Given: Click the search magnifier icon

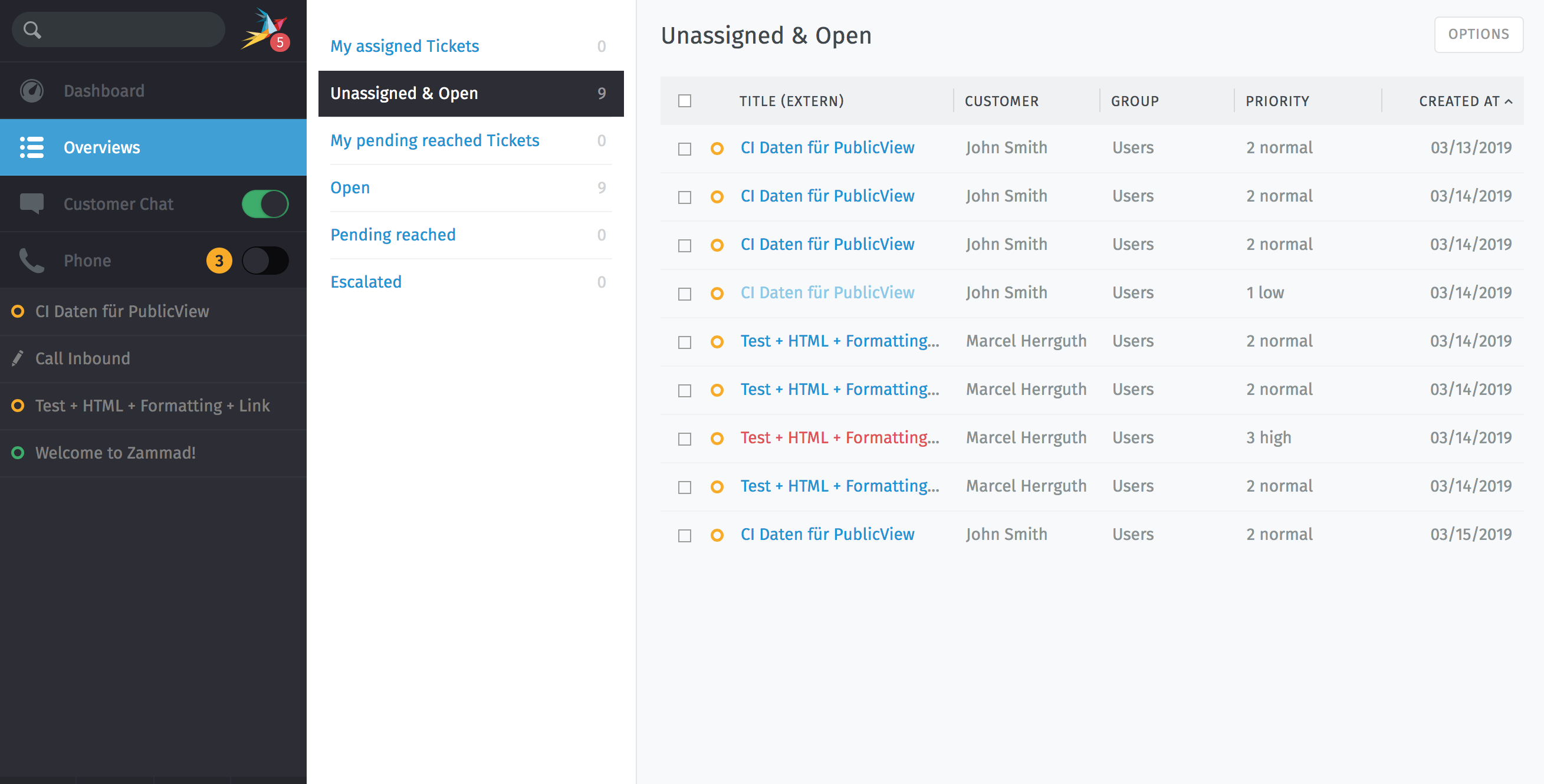Looking at the screenshot, I should 33,29.
